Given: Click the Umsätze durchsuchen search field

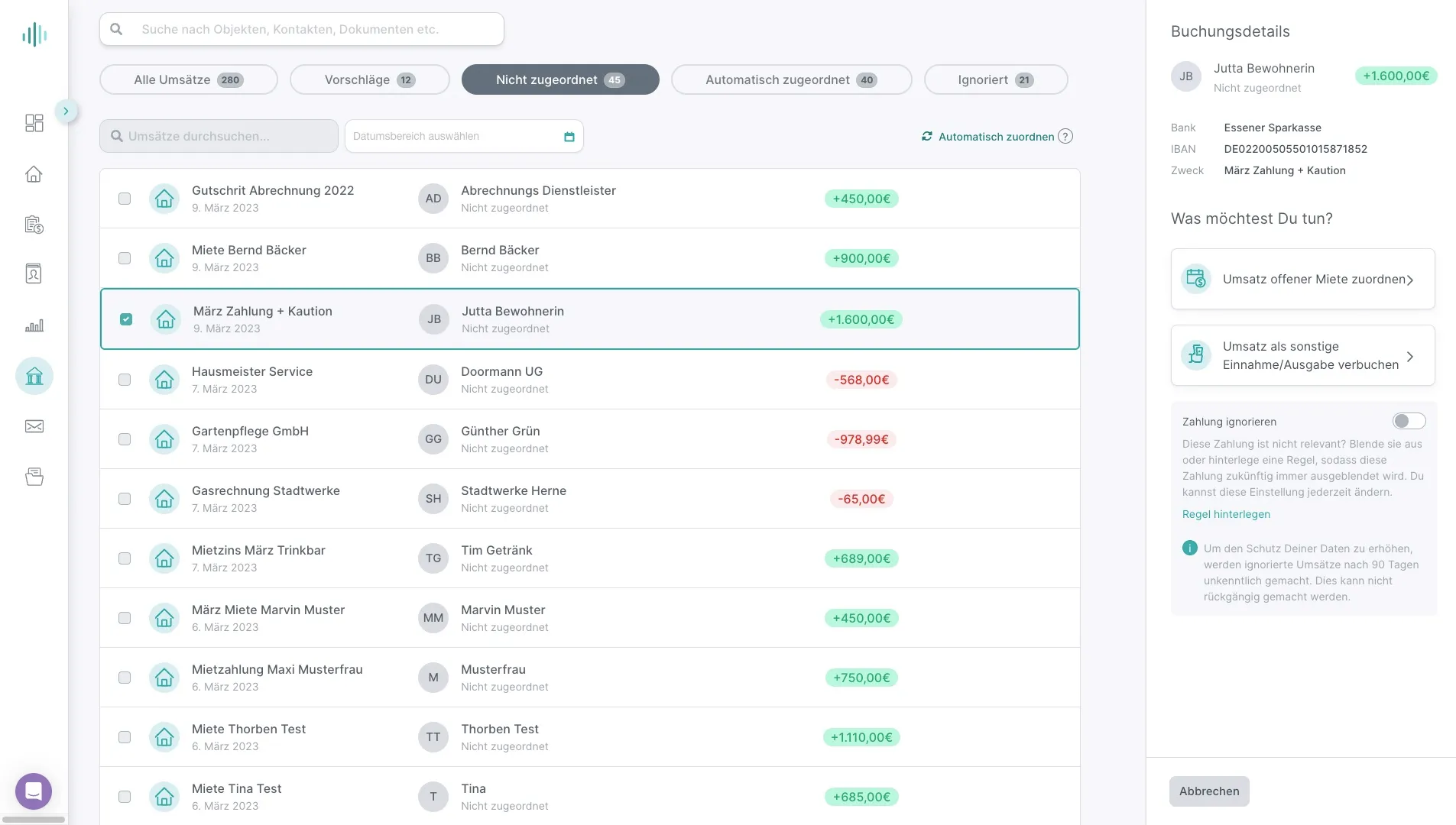Looking at the screenshot, I should [x=219, y=136].
